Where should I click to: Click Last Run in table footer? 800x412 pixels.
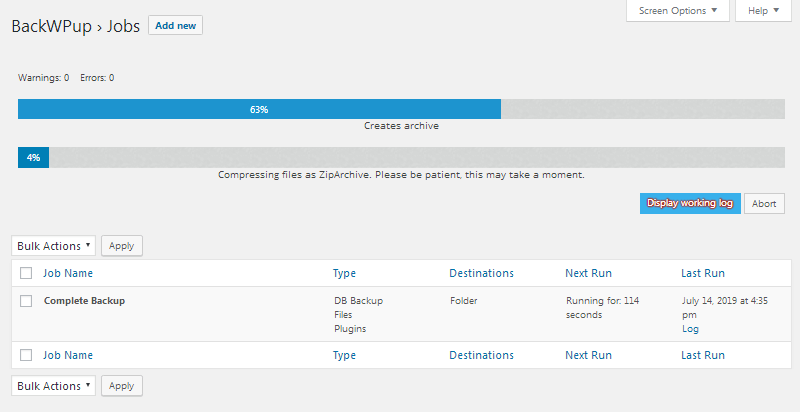pyautogui.click(x=703, y=355)
